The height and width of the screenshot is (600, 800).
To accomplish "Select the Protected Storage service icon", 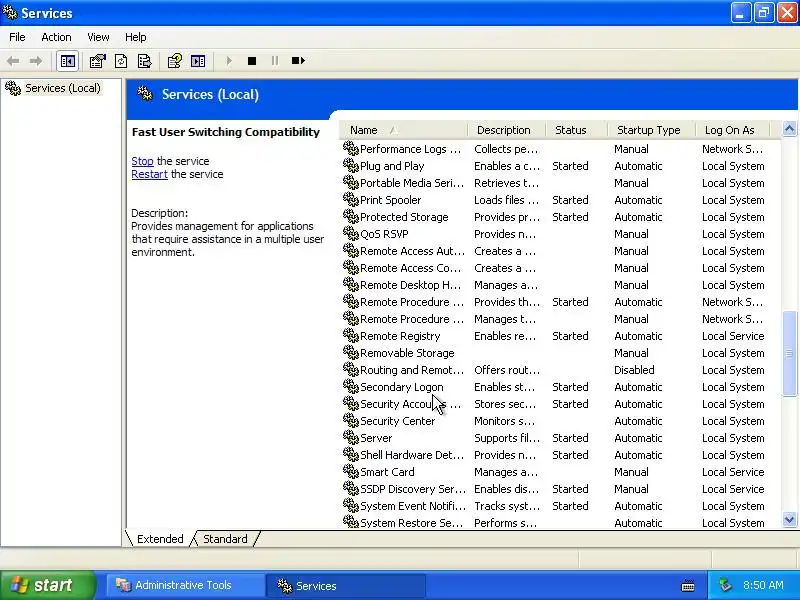I will click(x=351, y=216).
